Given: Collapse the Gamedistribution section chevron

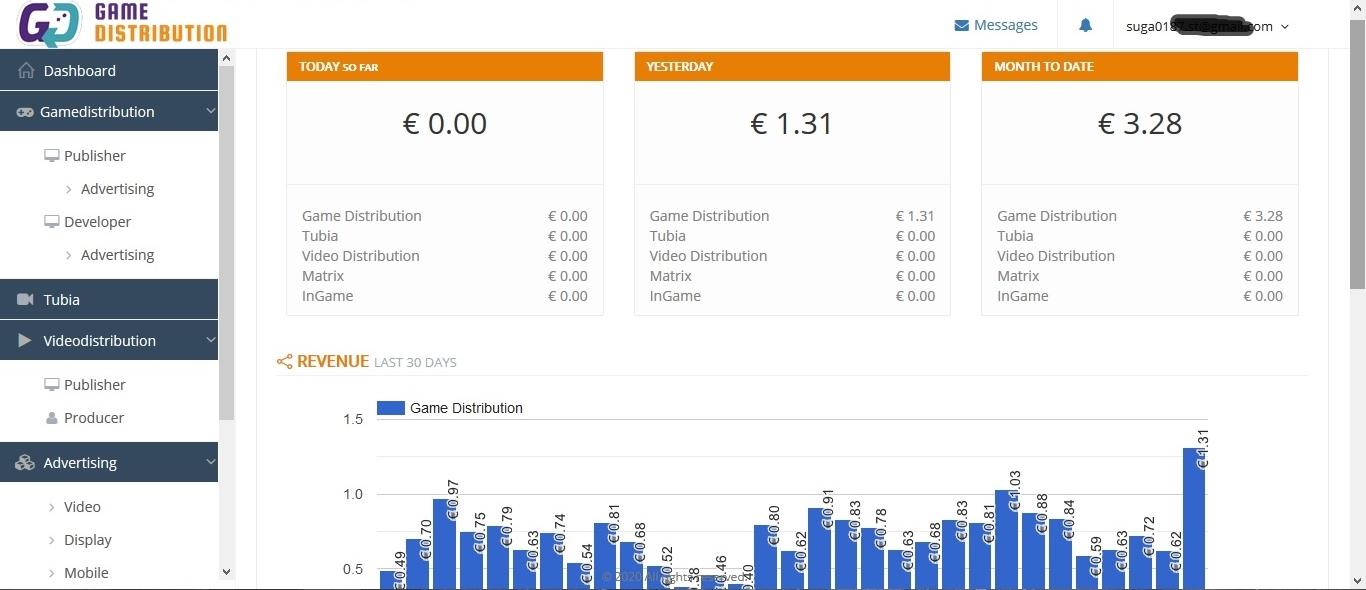Looking at the screenshot, I should [x=210, y=111].
